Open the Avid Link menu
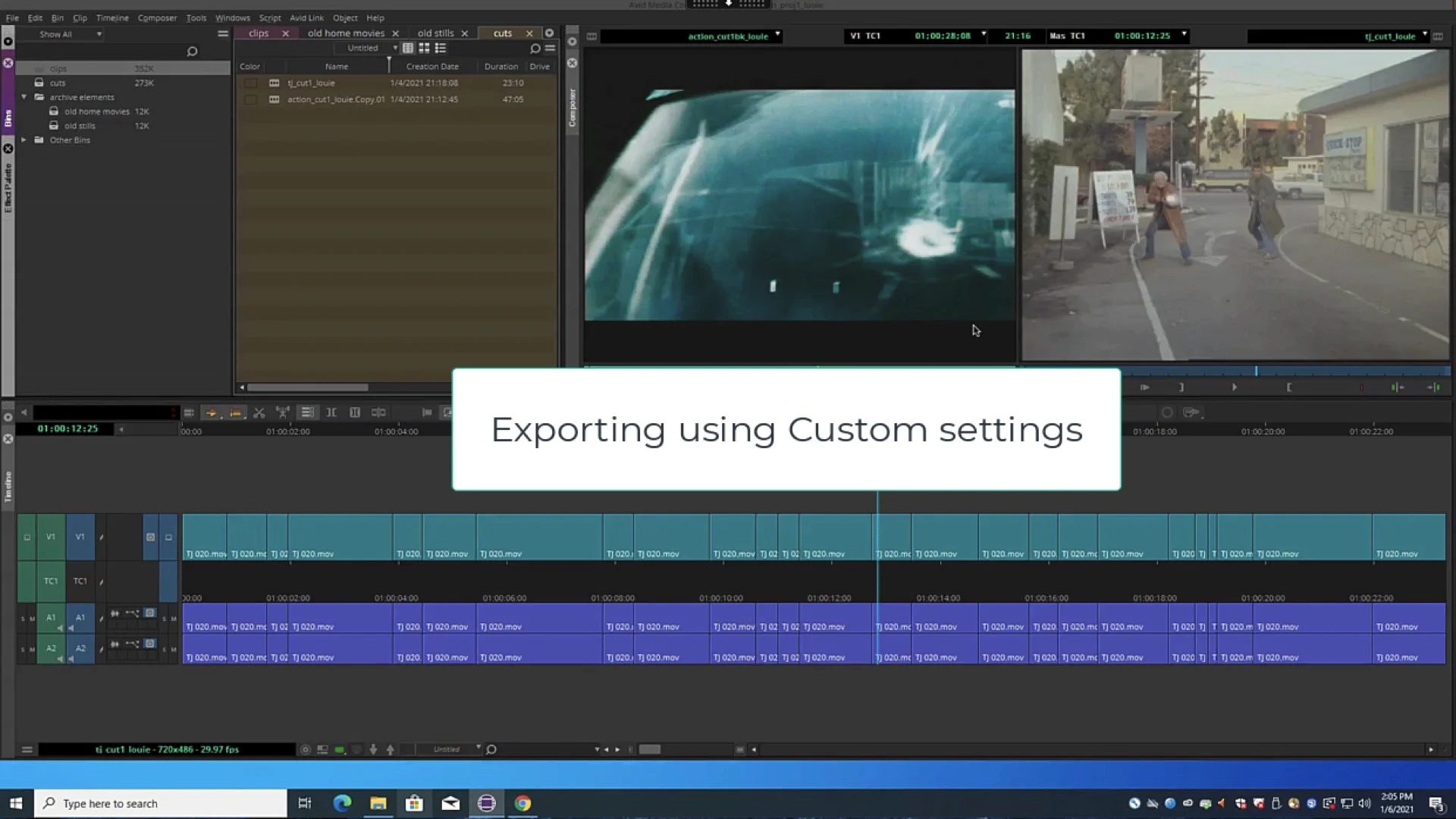1456x819 pixels. click(306, 17)
